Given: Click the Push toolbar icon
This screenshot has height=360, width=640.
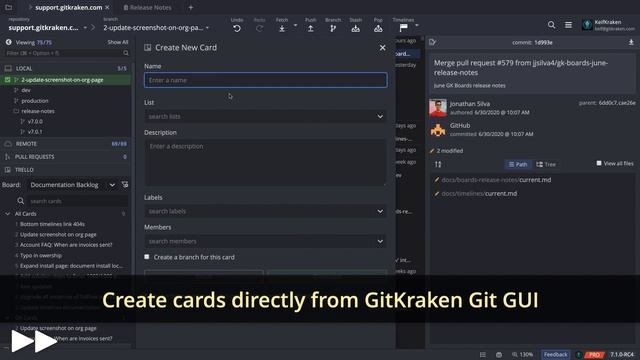Looking at the screenshot, I should click(311, 28).
